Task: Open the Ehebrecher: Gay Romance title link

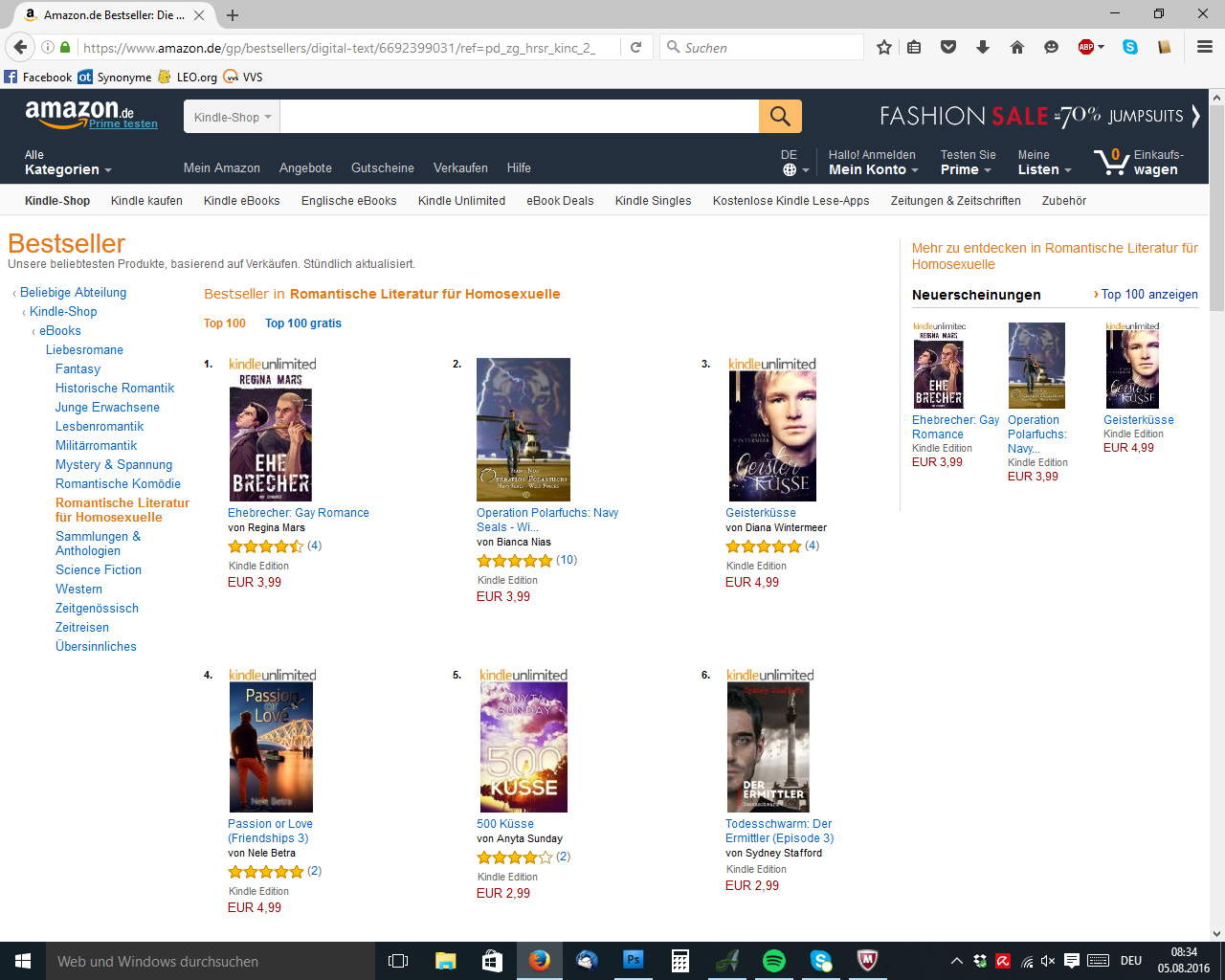Action: click(299, 513)
